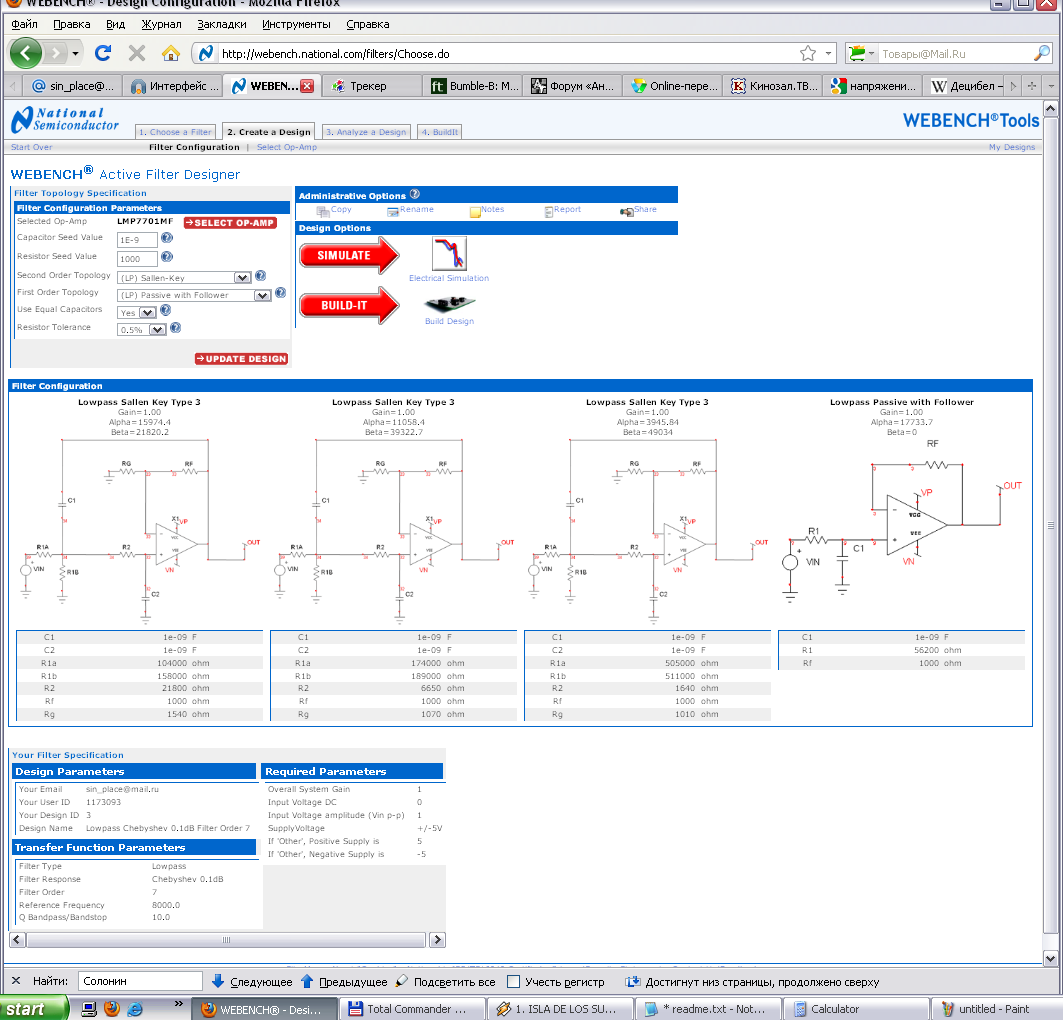
Task: Switch to Calculator taskbar item
Action: point(856,1009)
